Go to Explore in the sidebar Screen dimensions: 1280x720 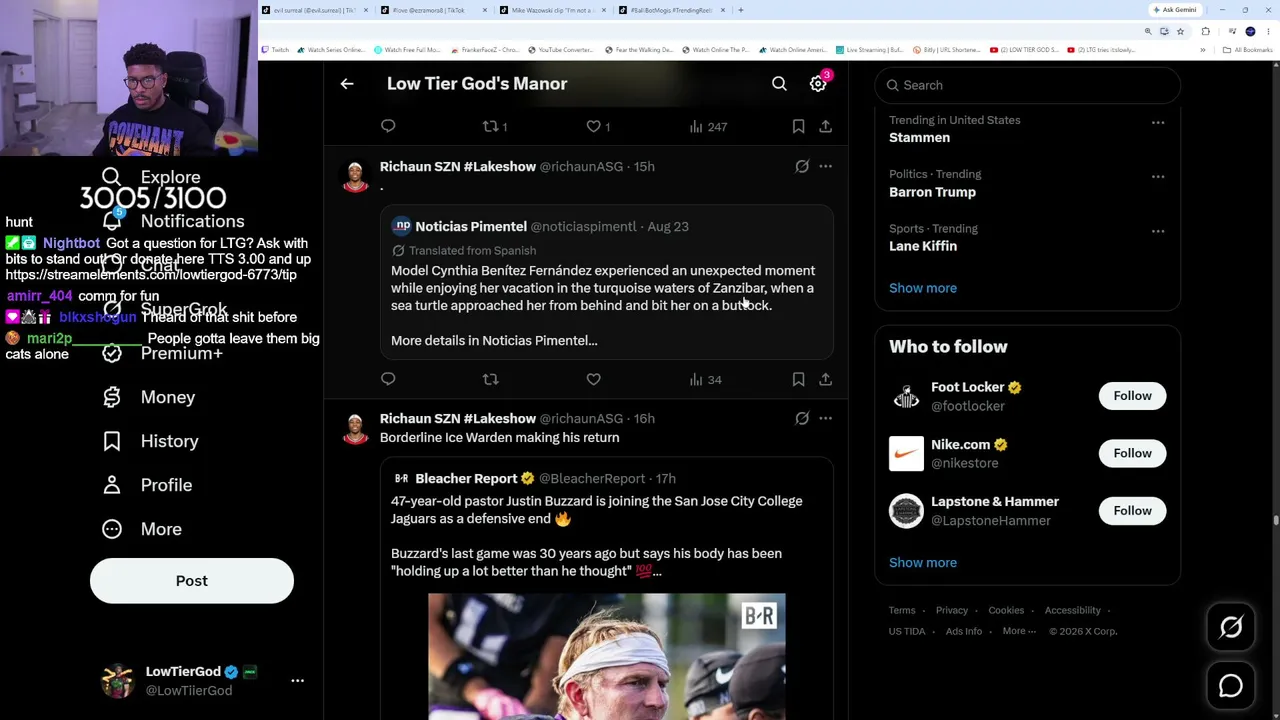(152, 177)
